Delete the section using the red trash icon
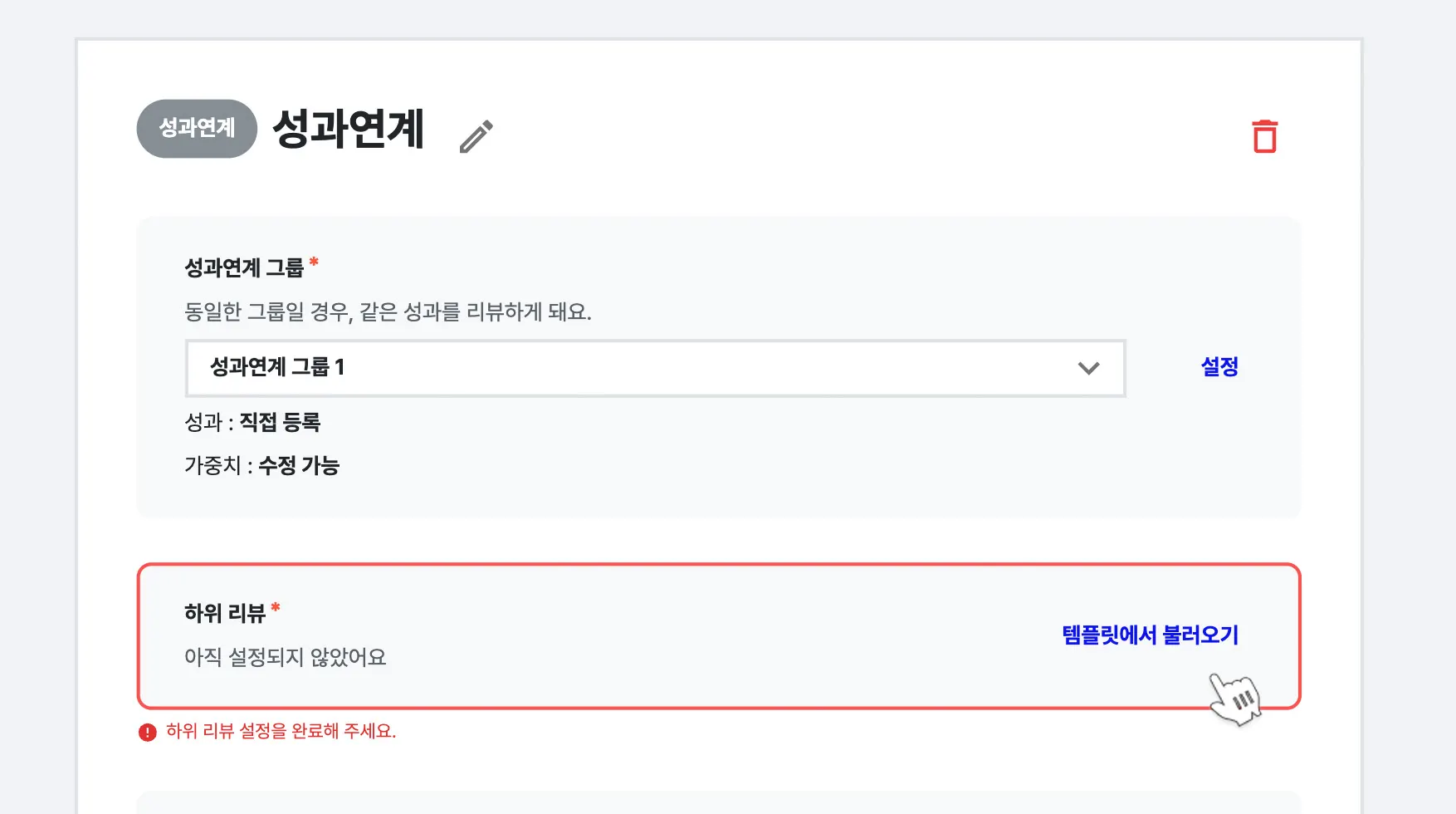The height and width of the screenshot is (814, 1456). click(x=1264, y=137)
